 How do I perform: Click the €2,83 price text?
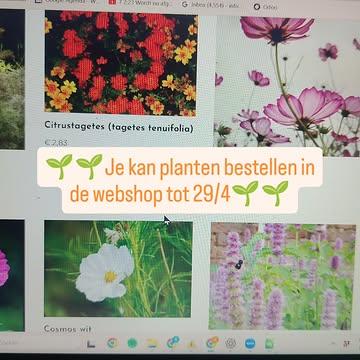(56, 143)
